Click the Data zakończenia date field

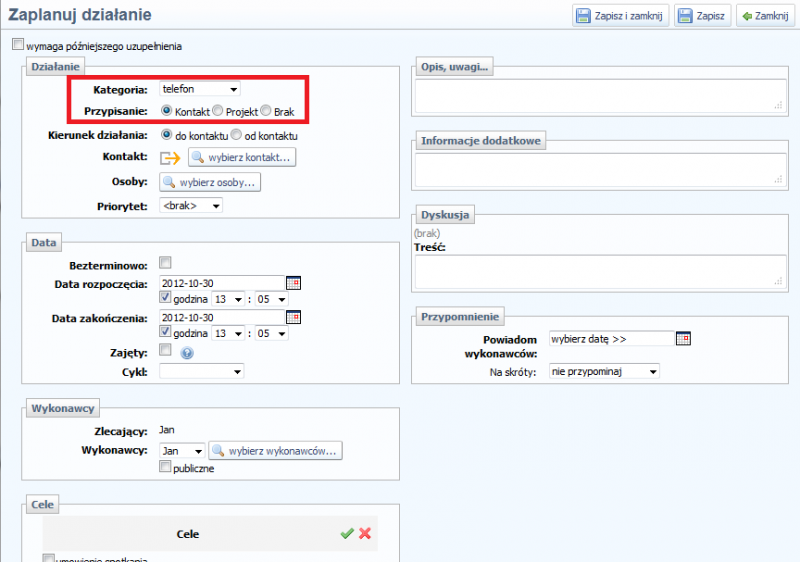221,317
